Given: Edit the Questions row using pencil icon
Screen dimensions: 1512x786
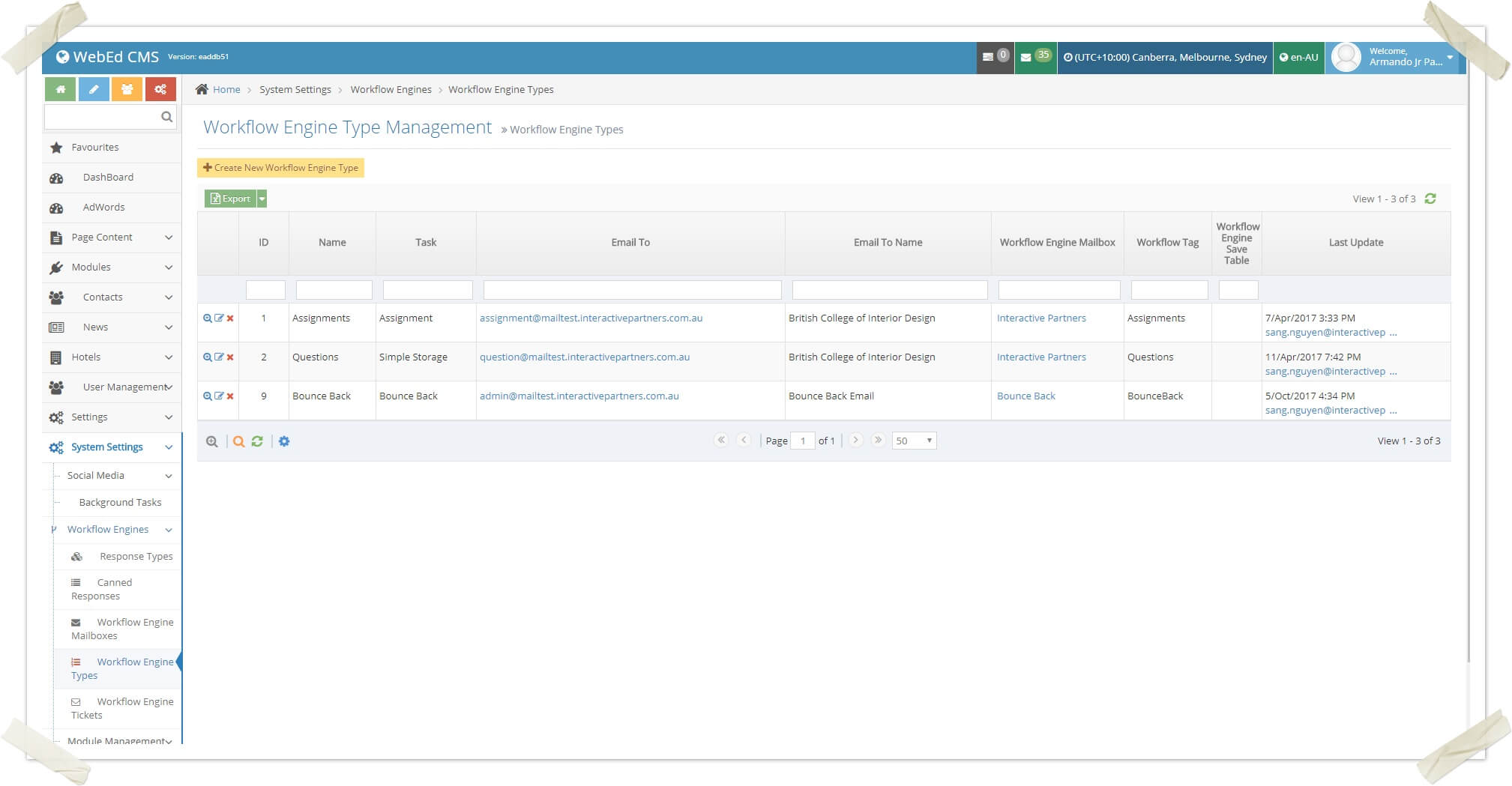Looking at the screenshot, I should tap(219, 357).
